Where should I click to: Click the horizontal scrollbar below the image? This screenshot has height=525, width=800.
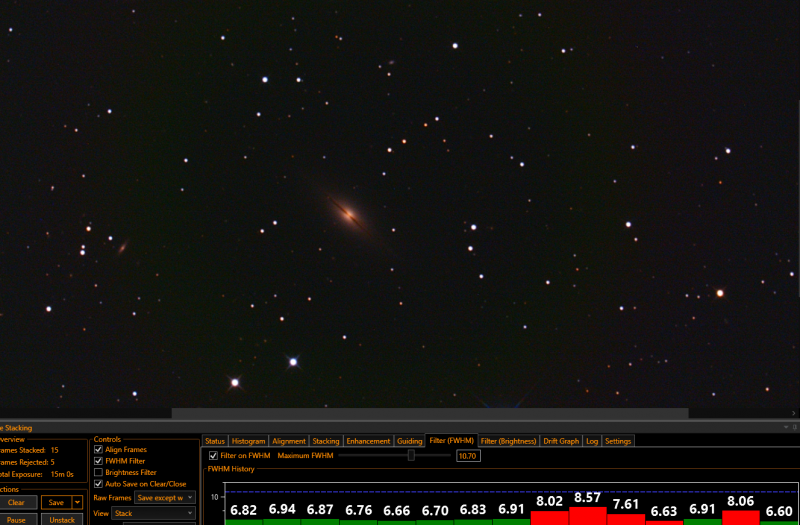(x=430, y=413)
